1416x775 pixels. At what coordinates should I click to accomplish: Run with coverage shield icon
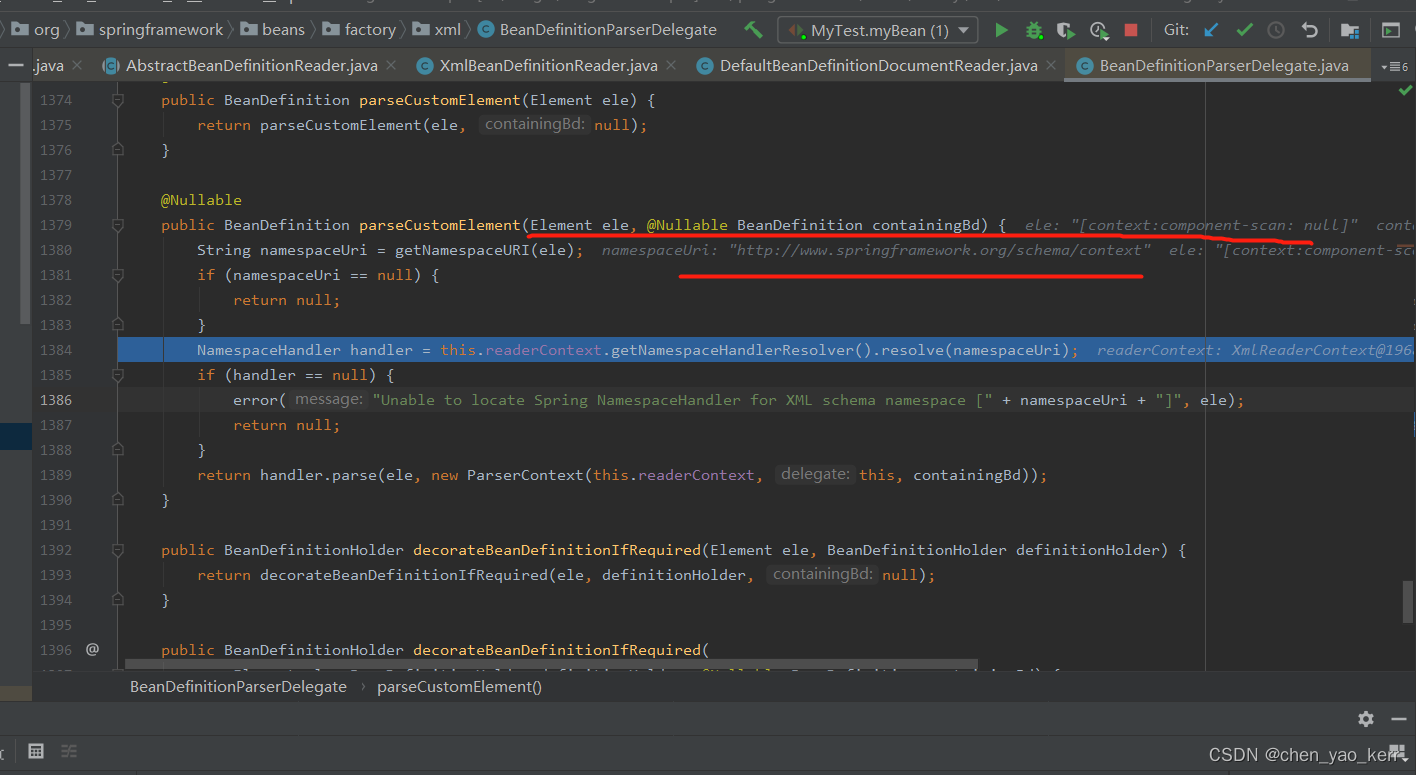click(x=1066, y=30)
